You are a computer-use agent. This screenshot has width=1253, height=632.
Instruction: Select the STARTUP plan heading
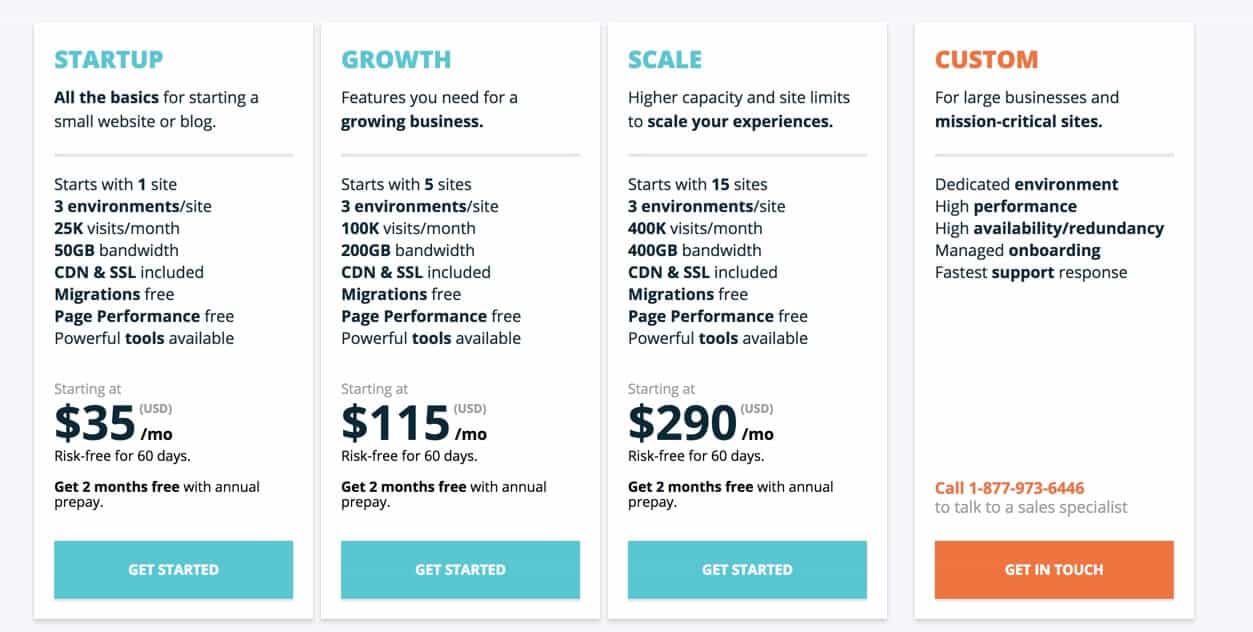(109, 60)
